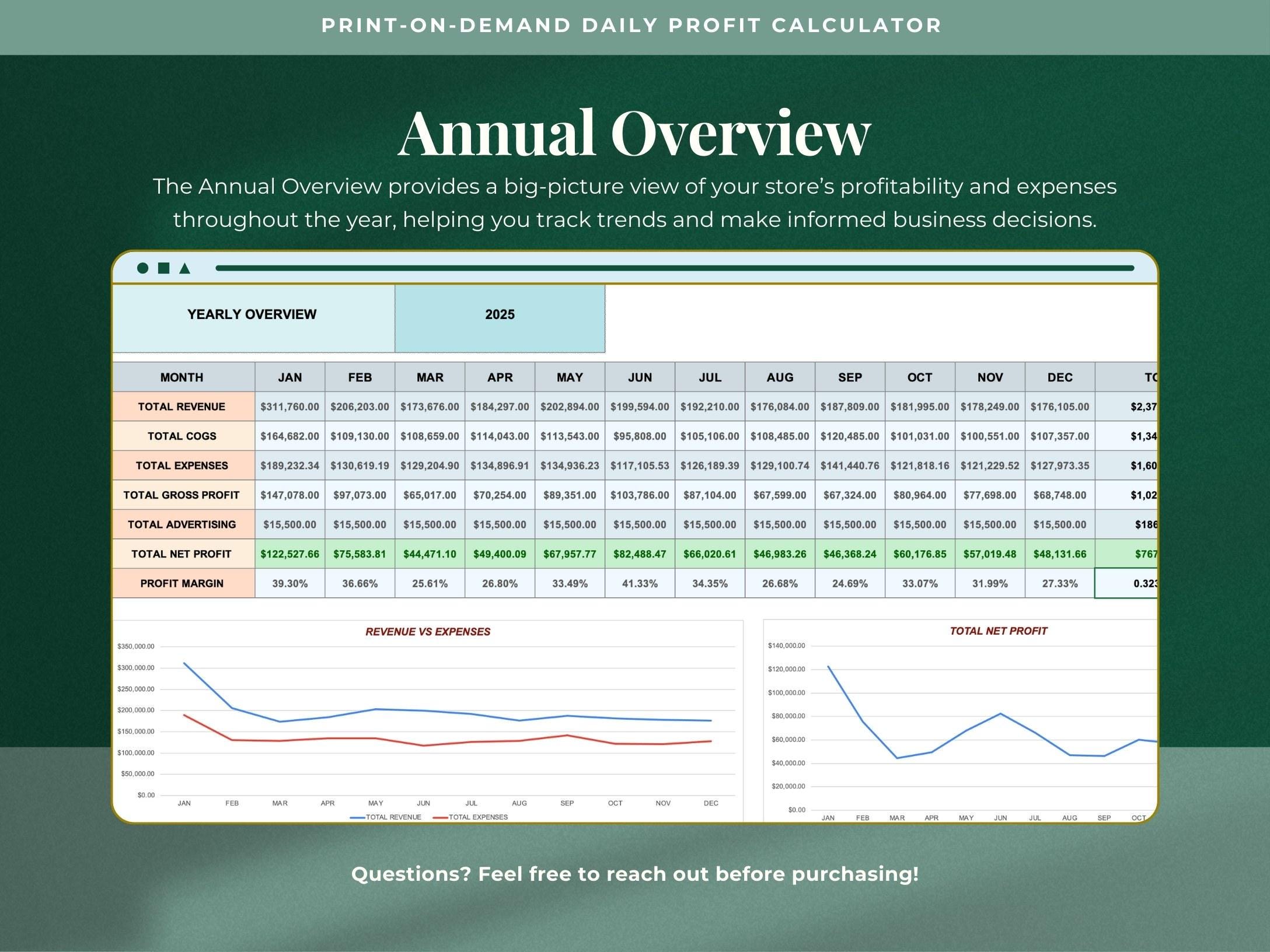The image size is (1270, 952).
Task: Click June COGS cell $95,808.00
Action: [x=640, y=436]
